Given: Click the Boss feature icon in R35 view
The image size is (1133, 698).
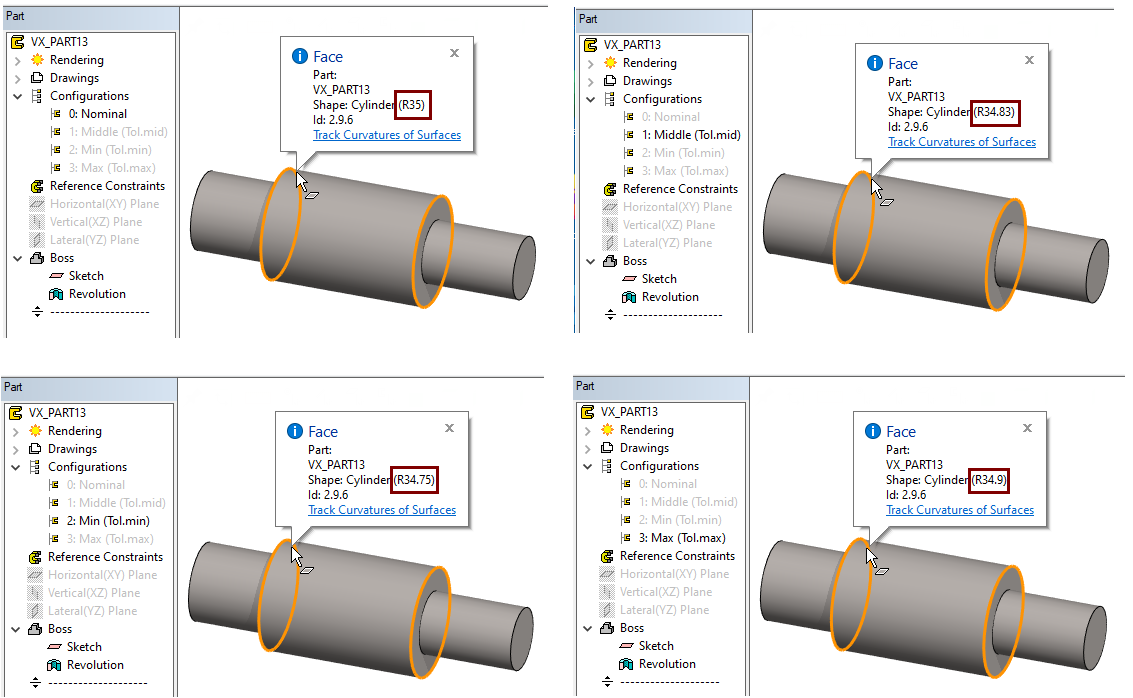Looking at the screenshot, I should 37,258.
